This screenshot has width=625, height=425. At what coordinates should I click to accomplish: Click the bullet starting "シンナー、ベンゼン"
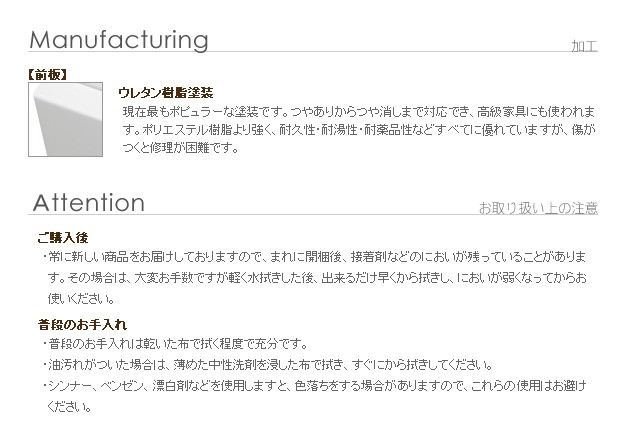click(316, 385)
